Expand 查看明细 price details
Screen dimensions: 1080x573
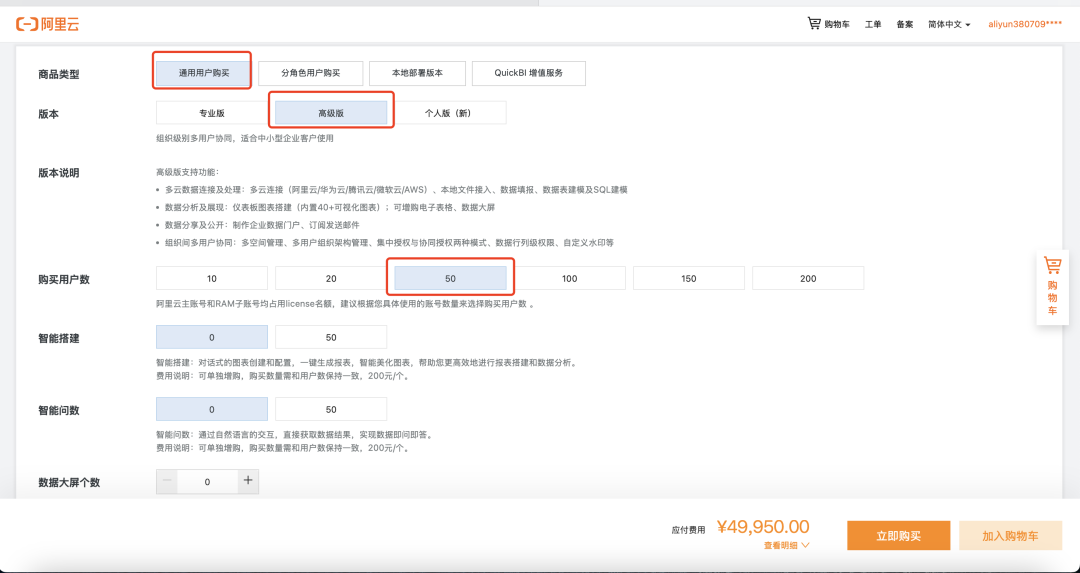tap(786, 545)
